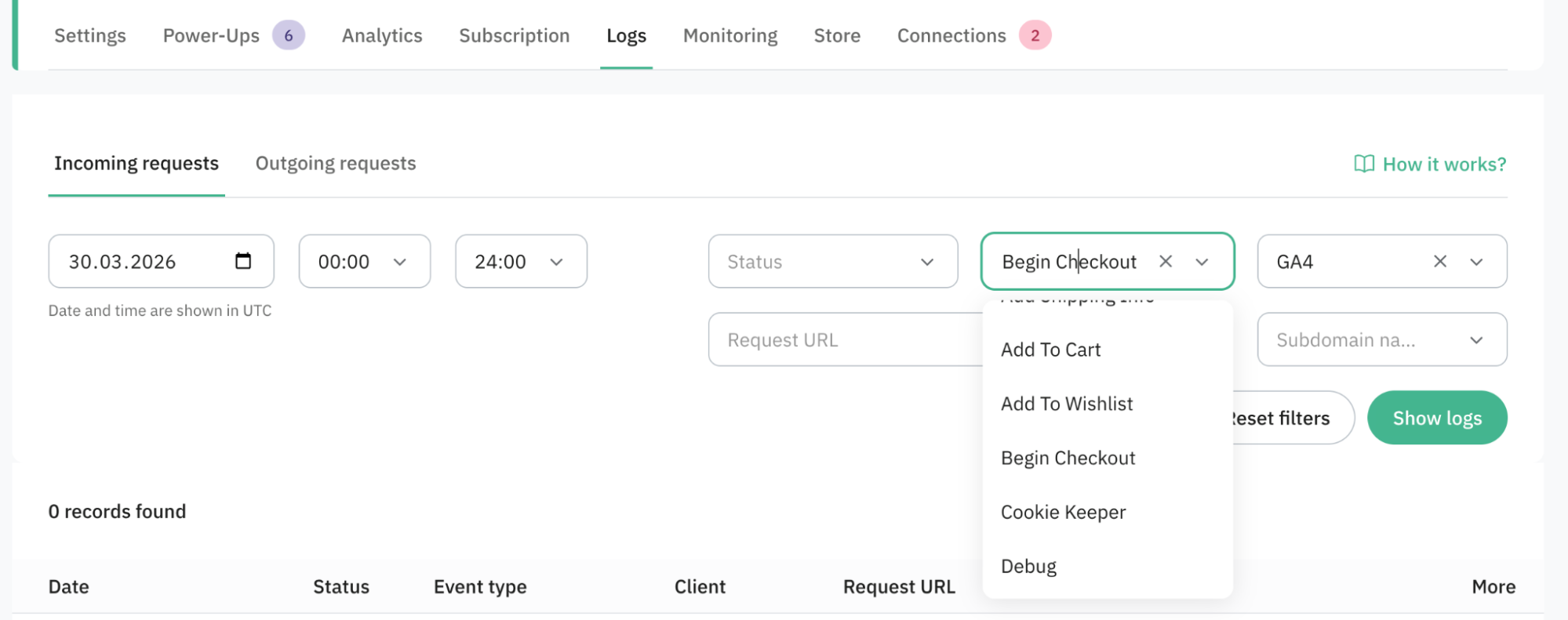Click the 0 records found text
This screenshot has width=1568, height=620.
(118, 511)
